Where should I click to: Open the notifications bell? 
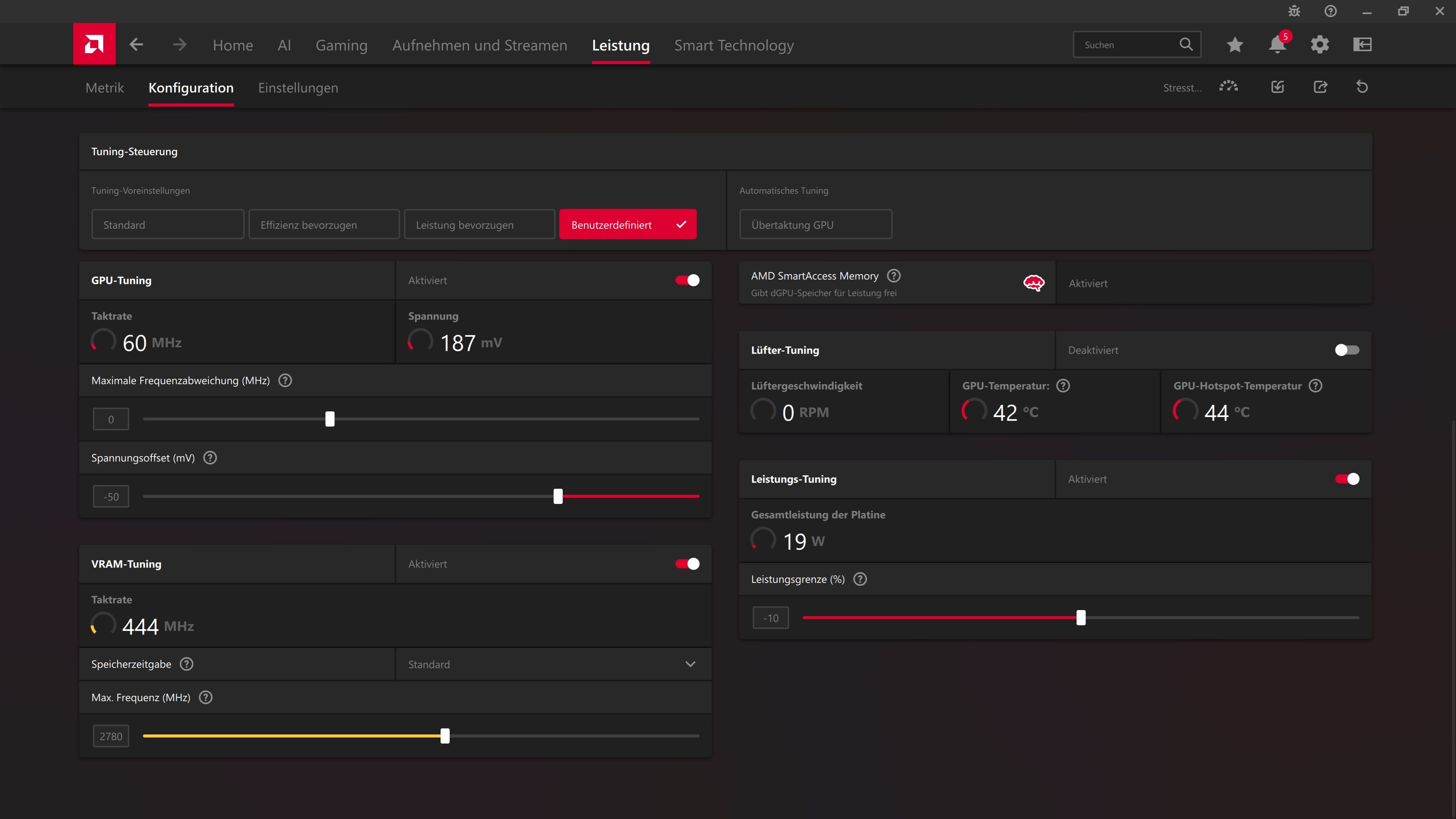[x=1277, y=45]
